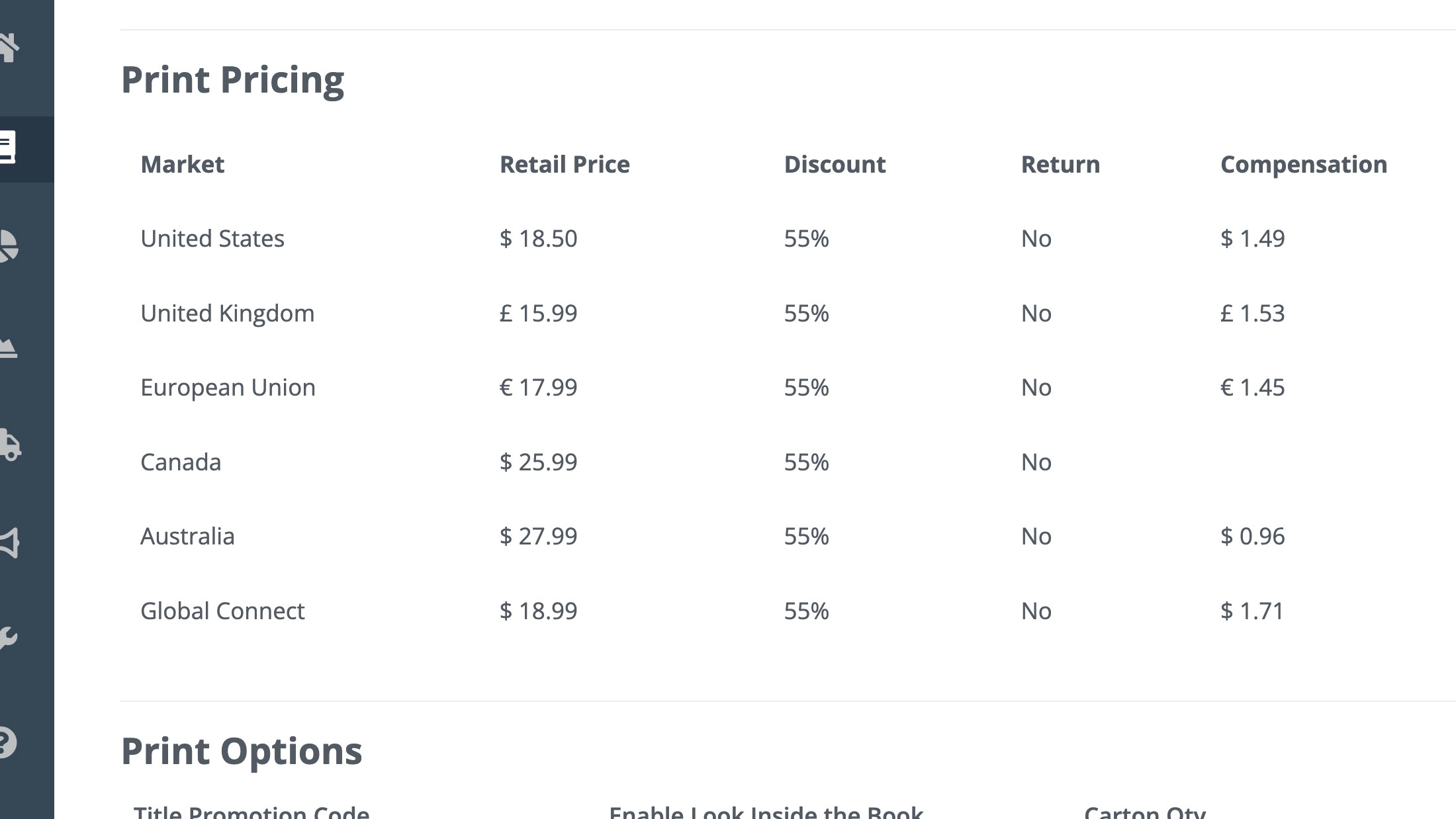Click the United Kingdom retail price £ 15.99
The image size is (1456, 819).
pos(538,313)
